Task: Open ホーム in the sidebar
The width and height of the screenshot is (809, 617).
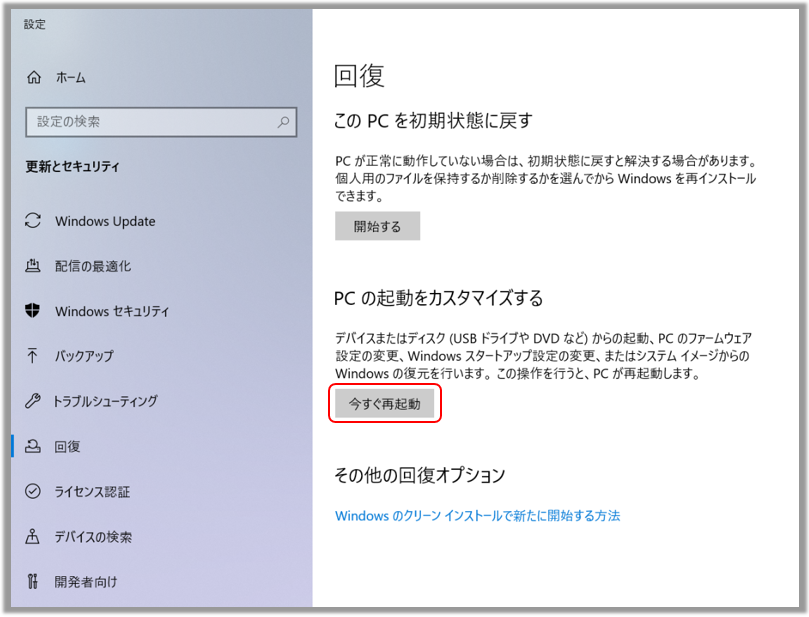Action: tap(71, 78)
